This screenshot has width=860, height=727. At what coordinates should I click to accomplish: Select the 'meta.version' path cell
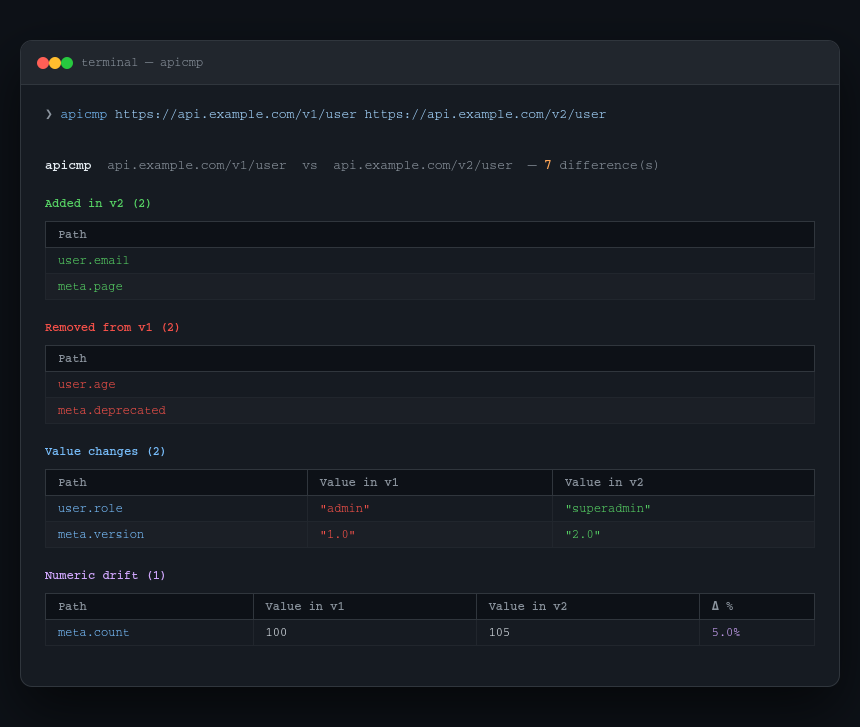[x=176, y=534]
